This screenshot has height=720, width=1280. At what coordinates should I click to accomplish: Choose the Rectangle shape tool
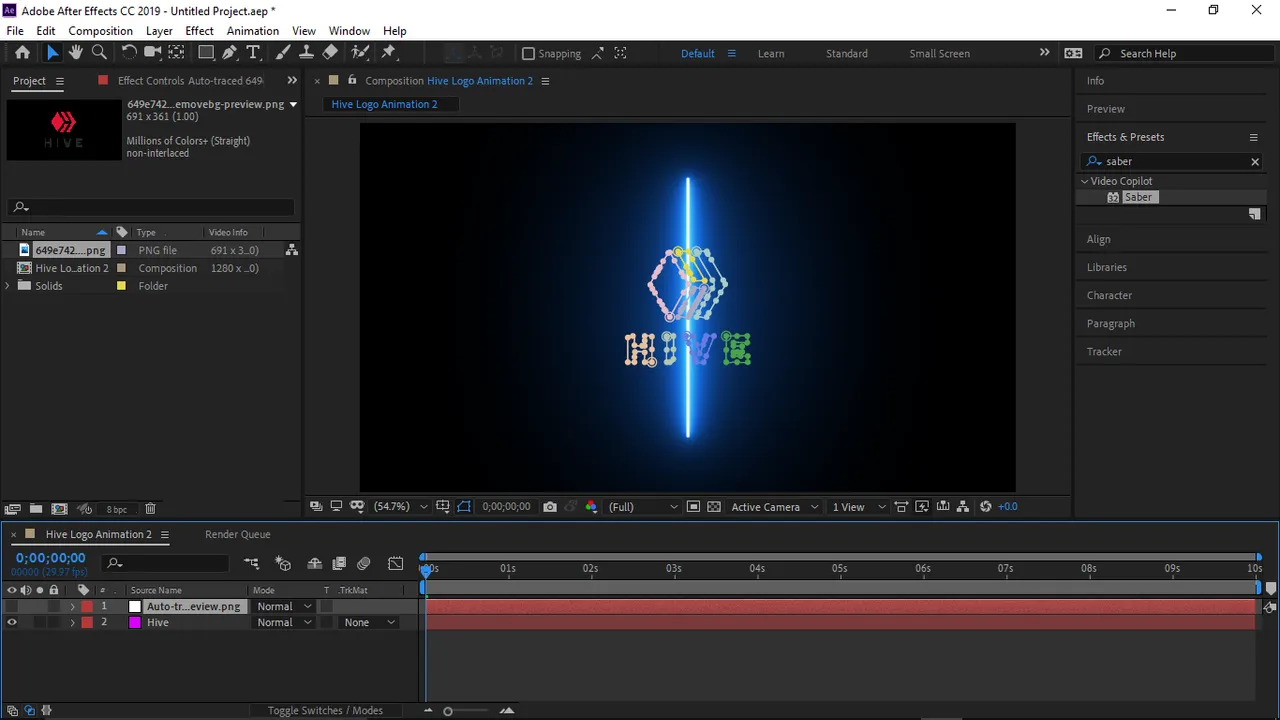coord(206,53)
